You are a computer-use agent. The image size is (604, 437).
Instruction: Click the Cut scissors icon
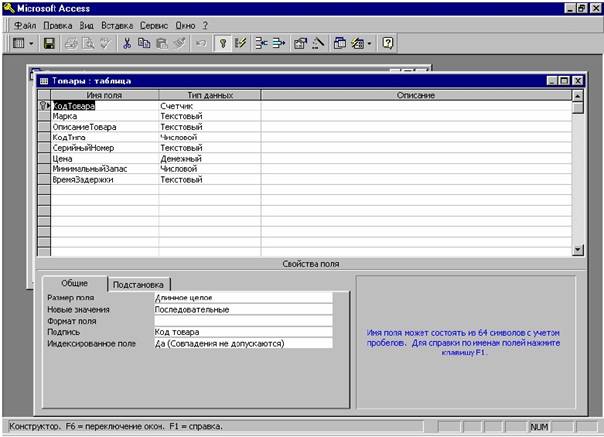click(127, 43)
